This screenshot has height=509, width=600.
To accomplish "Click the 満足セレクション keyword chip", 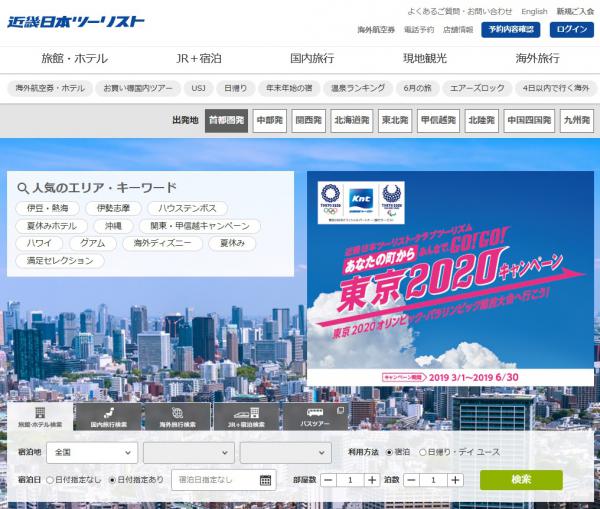I will point(60,261).
